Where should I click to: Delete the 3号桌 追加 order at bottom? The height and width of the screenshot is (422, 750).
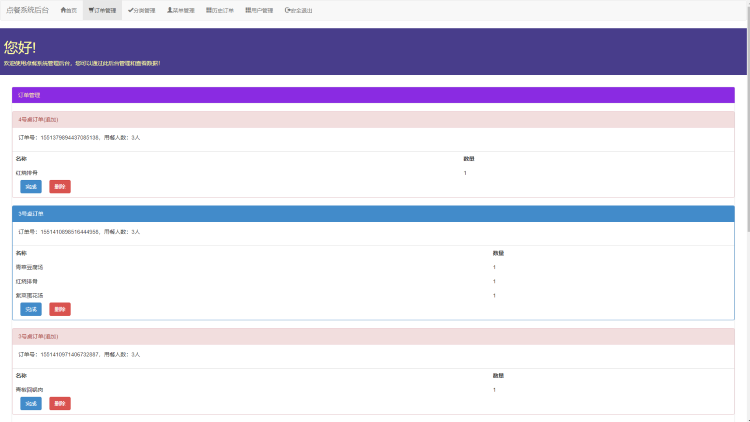pyautogui.click(x=60, y=403)
